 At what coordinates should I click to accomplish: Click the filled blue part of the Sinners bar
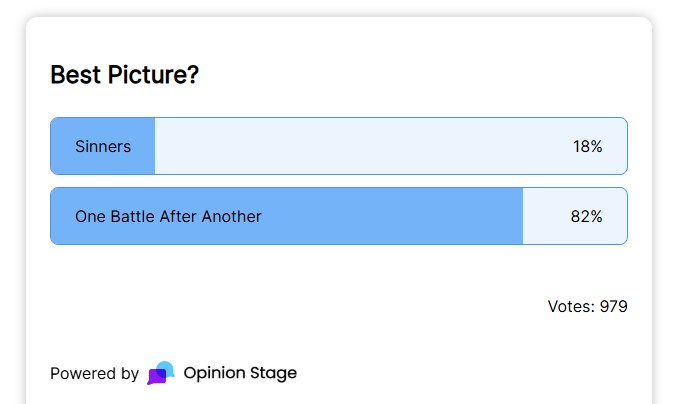pos(143,146)
